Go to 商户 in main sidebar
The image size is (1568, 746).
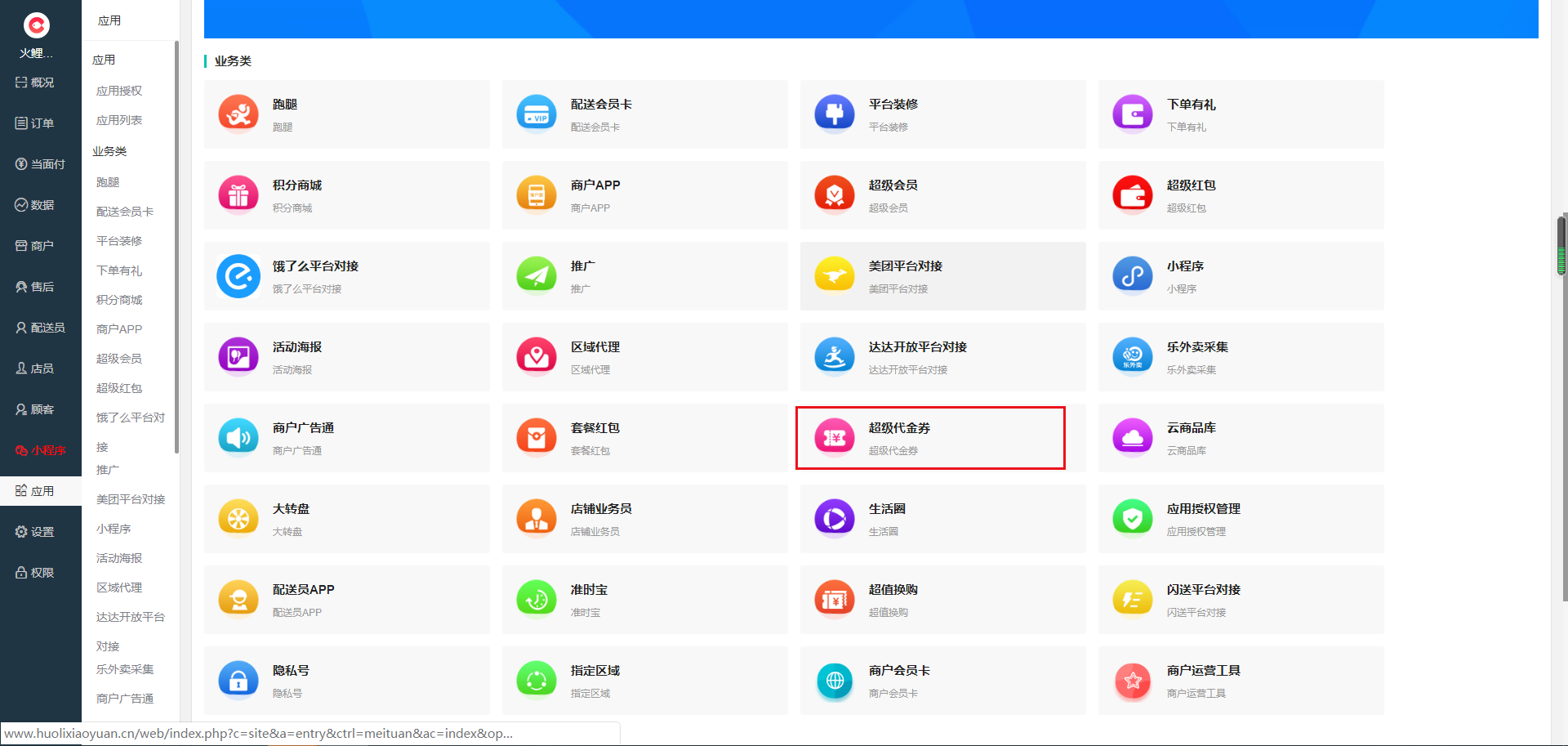pos(35,246)
